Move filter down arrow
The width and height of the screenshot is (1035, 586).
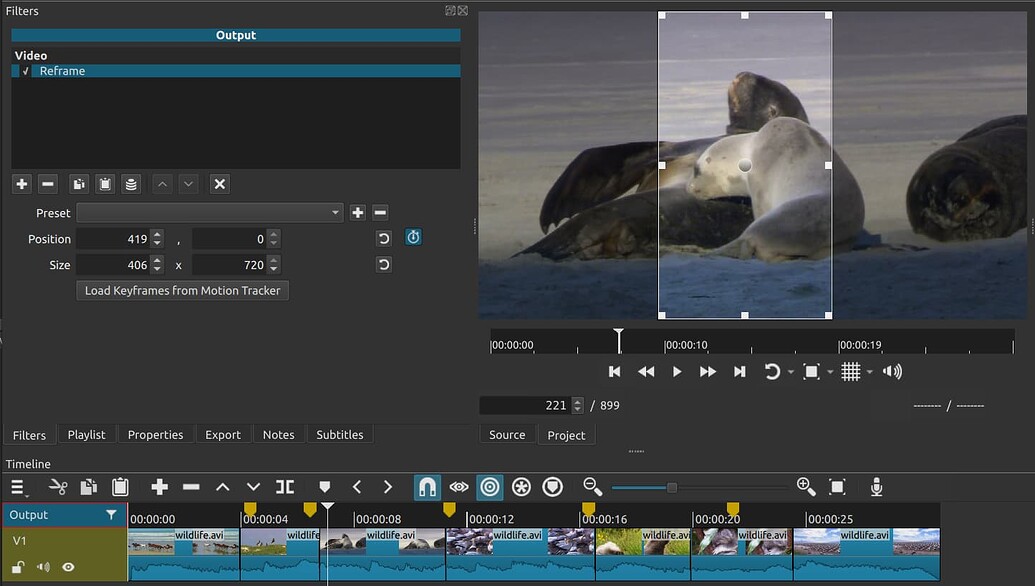(188, 184)
